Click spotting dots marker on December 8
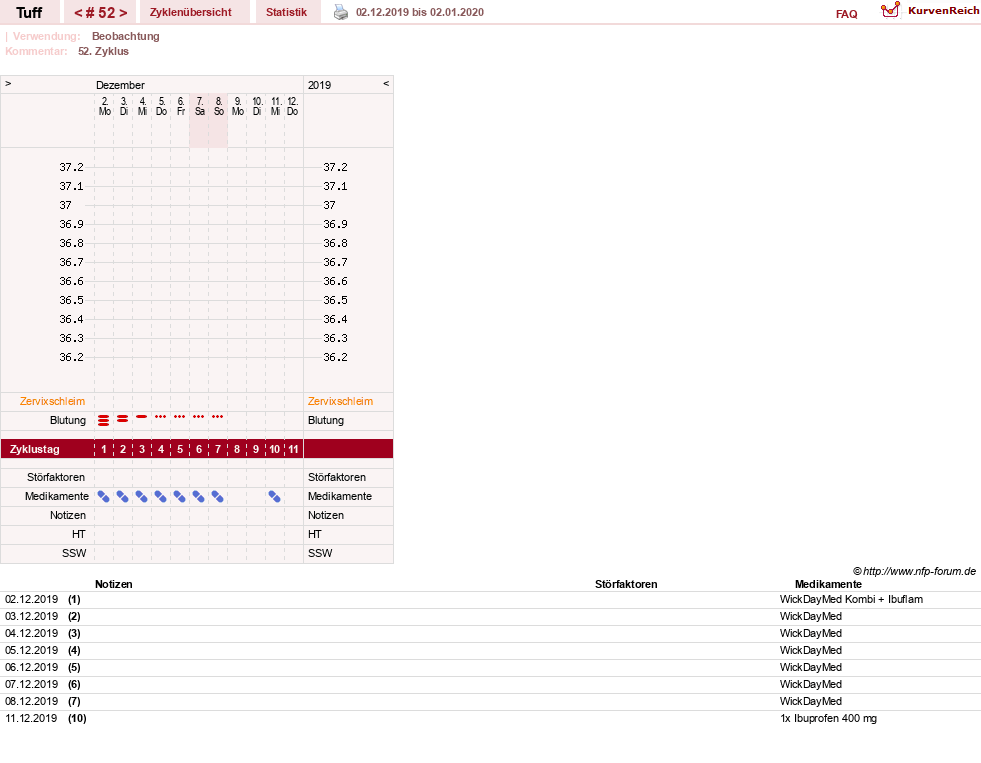The height and width of the screenshot is (763, 981). coord(218,417)
